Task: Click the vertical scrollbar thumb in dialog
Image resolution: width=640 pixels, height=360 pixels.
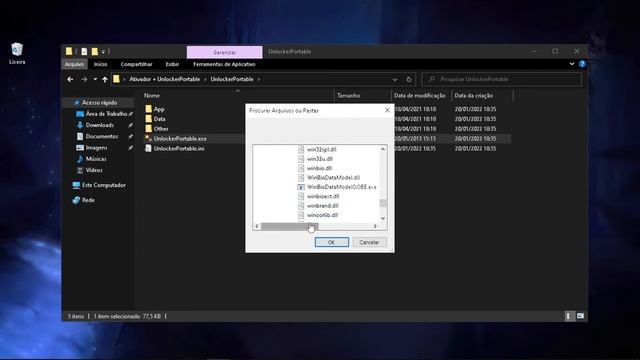Action: (383, 203)
